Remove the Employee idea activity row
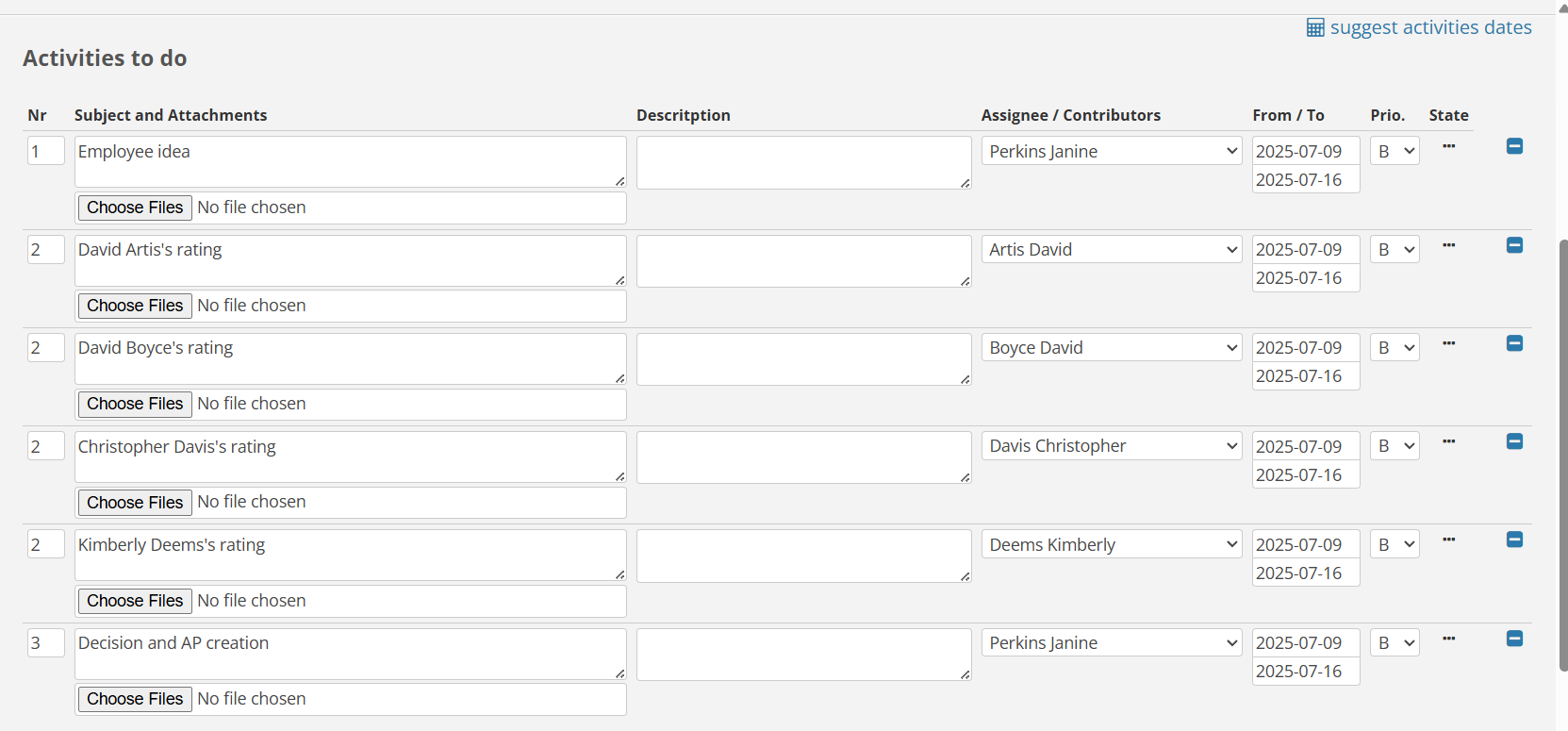 point(1514,146)
